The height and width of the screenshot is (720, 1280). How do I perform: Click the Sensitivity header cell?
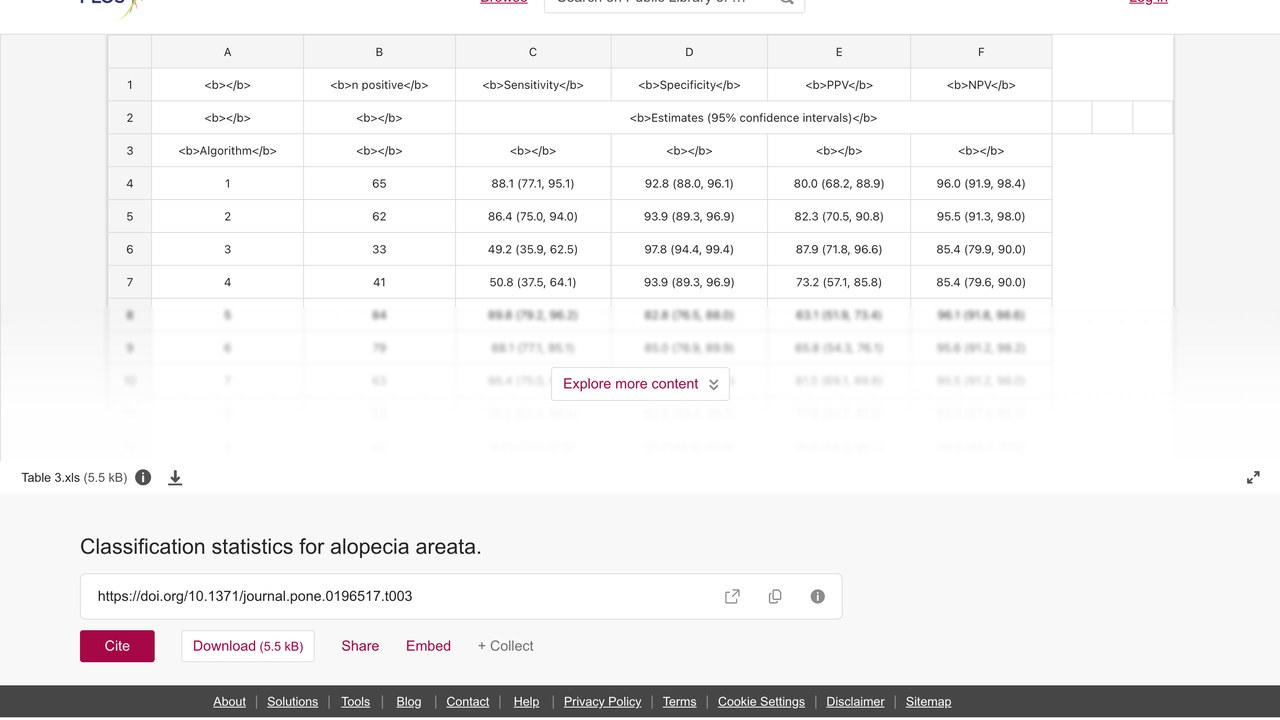[533, 85]
